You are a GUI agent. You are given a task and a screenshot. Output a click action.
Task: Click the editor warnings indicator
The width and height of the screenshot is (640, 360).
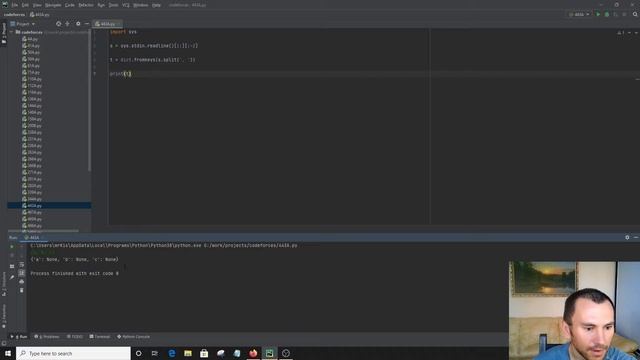[x=620, y=33]
